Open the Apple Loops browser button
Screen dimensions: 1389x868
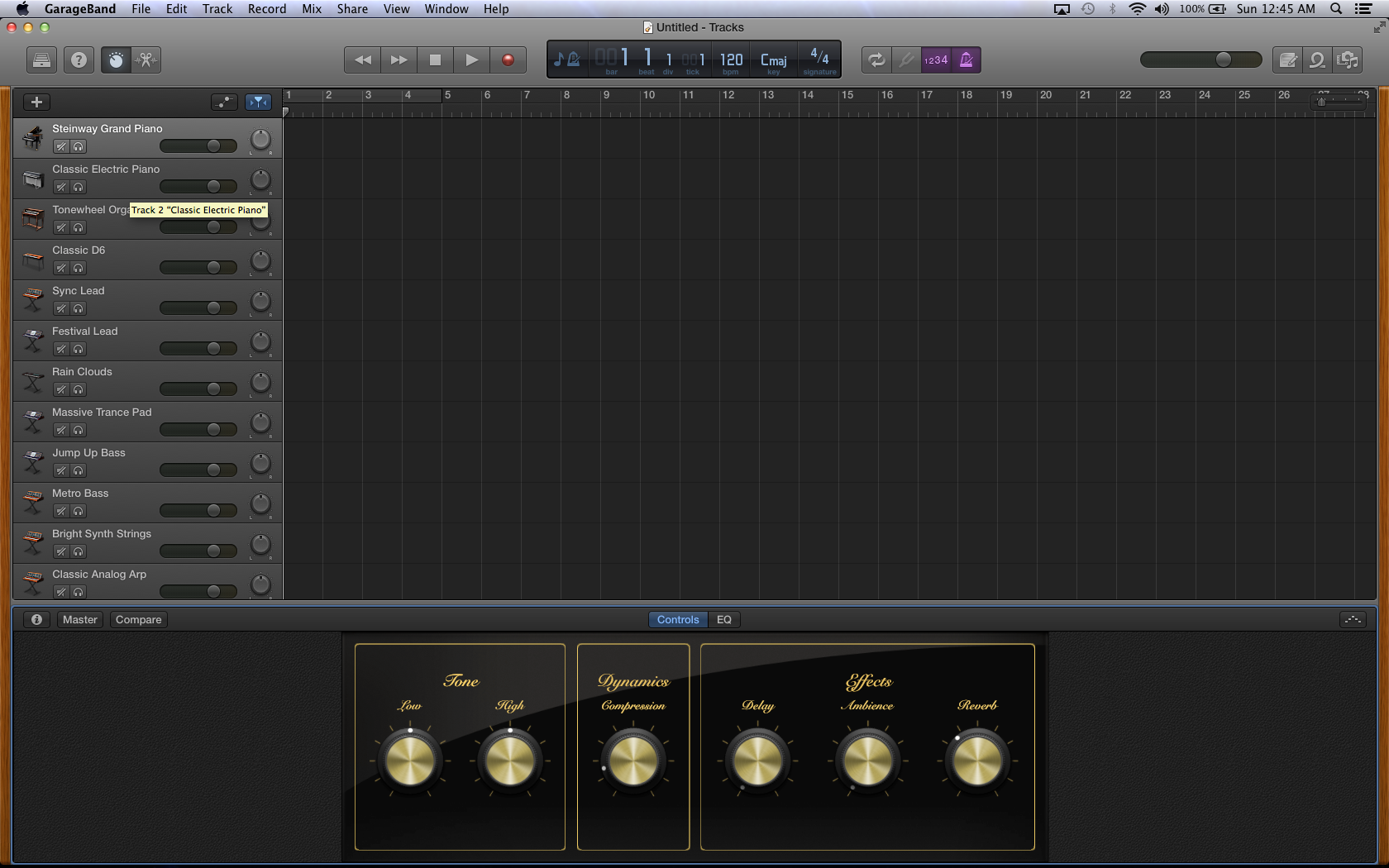point(1317,60)
